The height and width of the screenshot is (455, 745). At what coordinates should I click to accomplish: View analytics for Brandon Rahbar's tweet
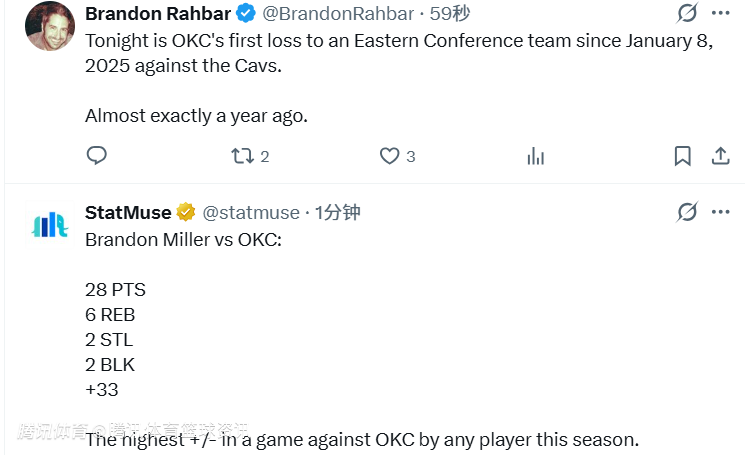(535, 156)
